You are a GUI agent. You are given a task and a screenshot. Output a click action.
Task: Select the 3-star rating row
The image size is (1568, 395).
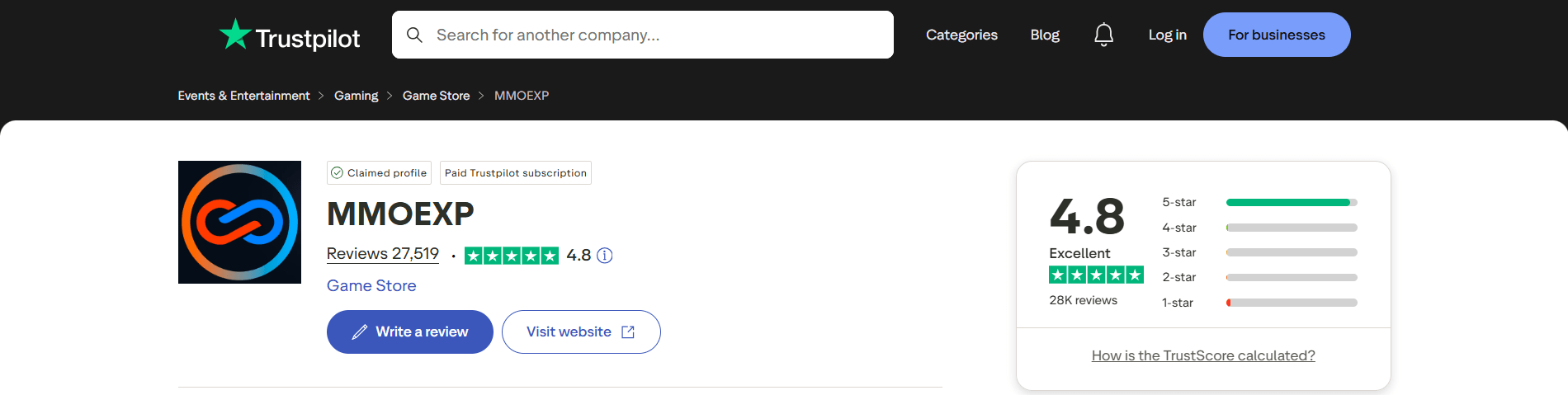pos(1259,252)
